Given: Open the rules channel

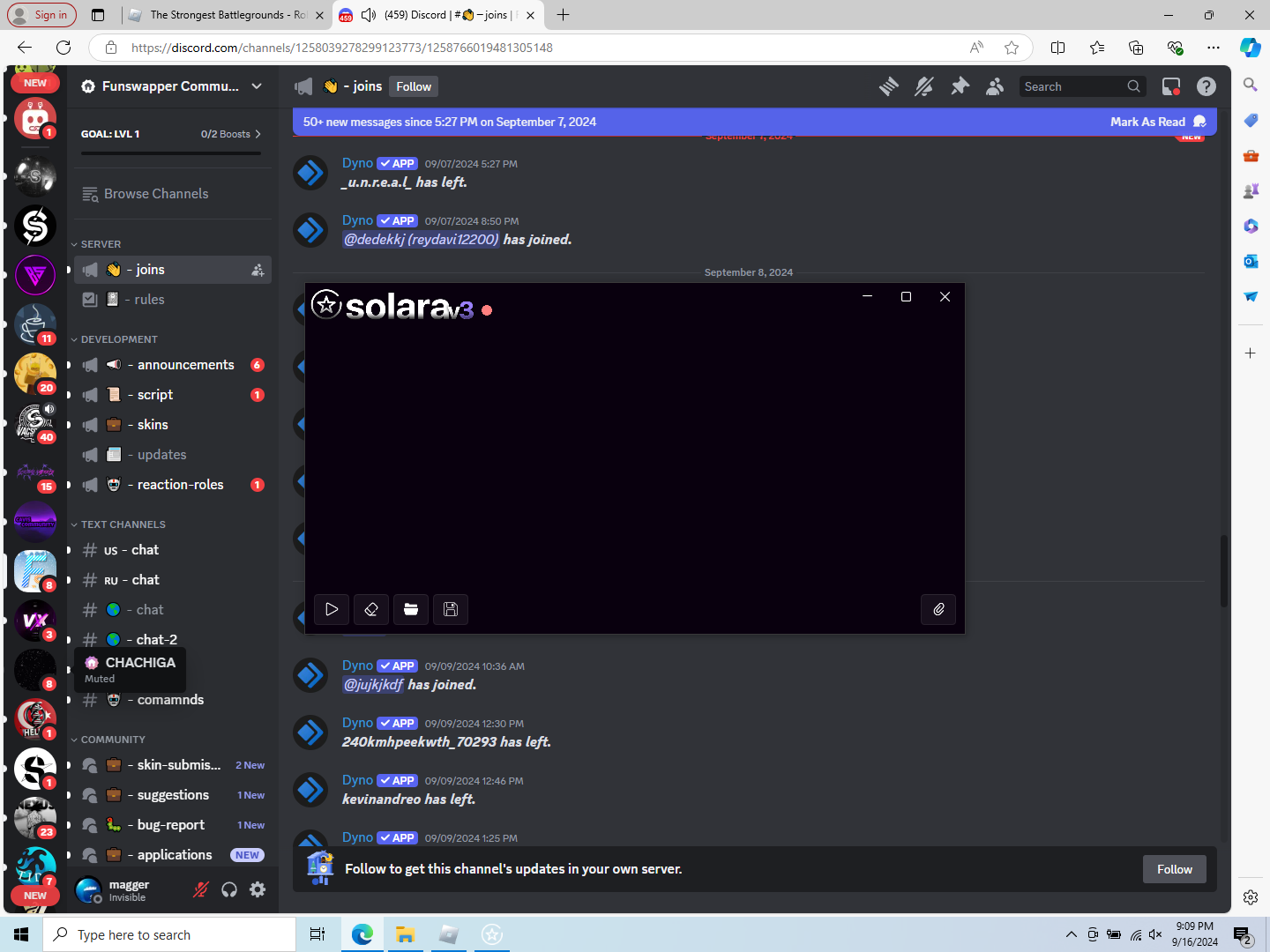Looking at the screenshot, I should point(173,300).
